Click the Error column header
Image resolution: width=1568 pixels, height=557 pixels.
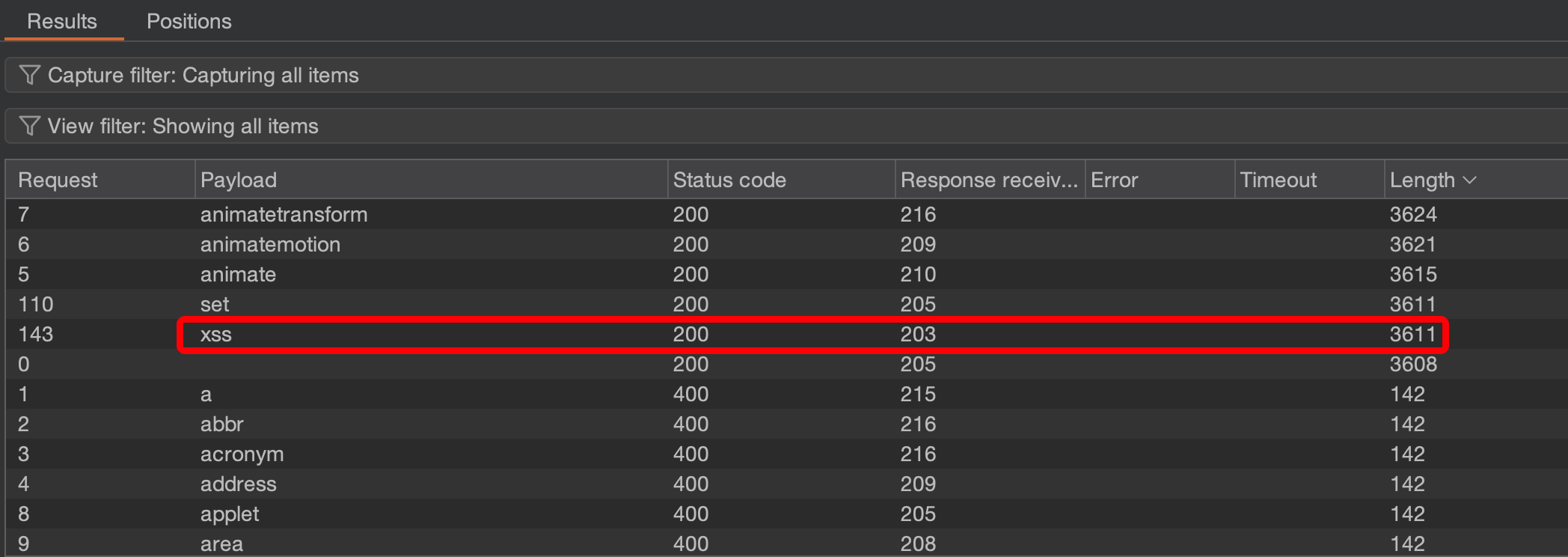[x=1114, y=180]
